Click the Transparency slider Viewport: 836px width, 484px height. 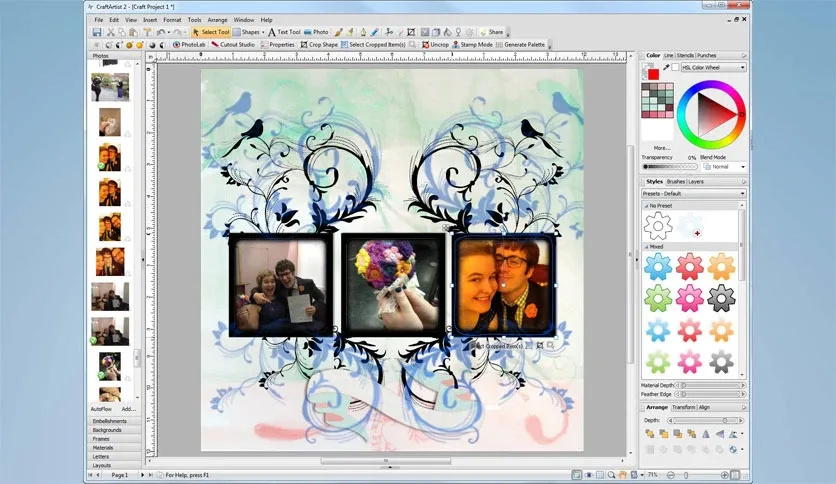670,167
